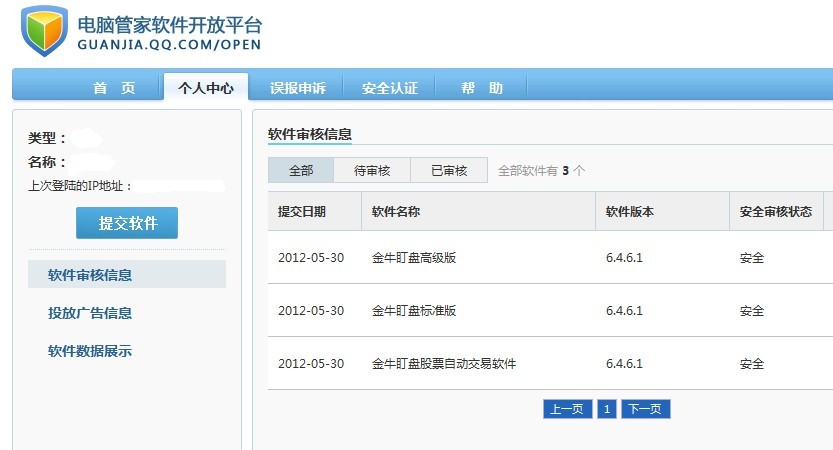Image resolution: width=833 pixels, height=450 pixels.
Task: Go to 误报申诉 tab
Action: pos(298,88)
